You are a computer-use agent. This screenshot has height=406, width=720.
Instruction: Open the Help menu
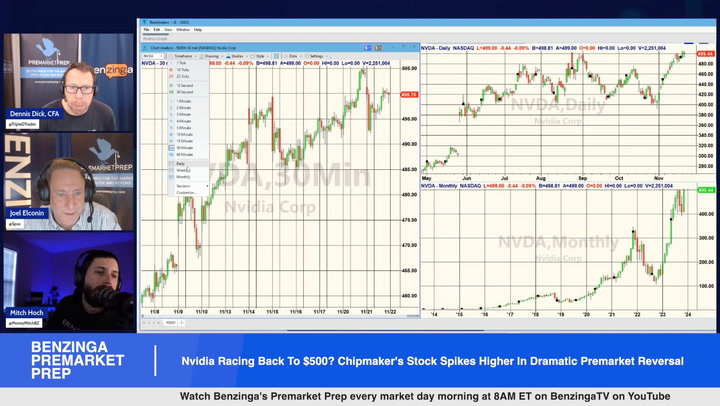pyautogui.click(x=198, y=29)
